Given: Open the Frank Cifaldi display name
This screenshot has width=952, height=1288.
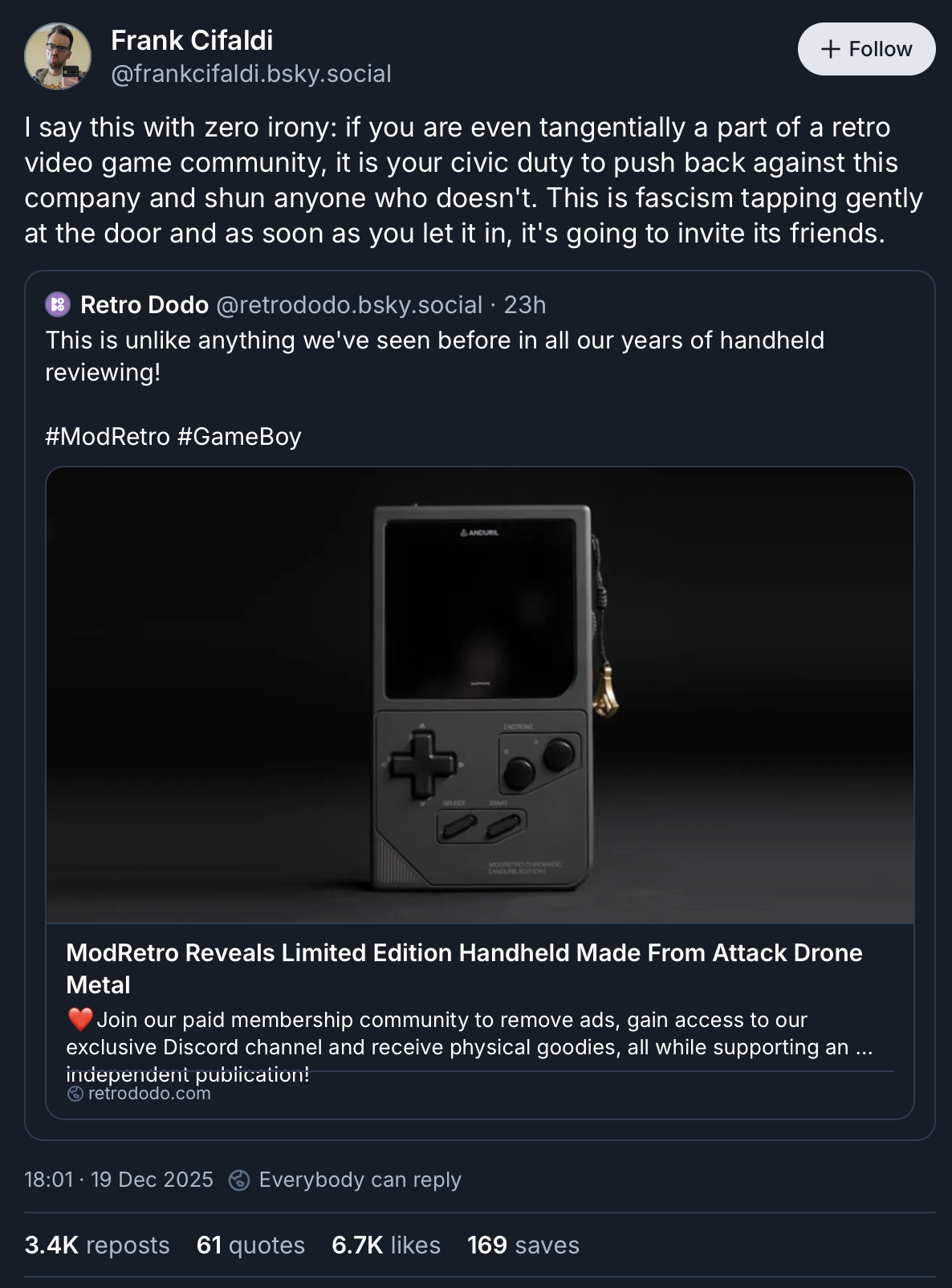Looking at the screenshot, I should click(x=192, y=40).
